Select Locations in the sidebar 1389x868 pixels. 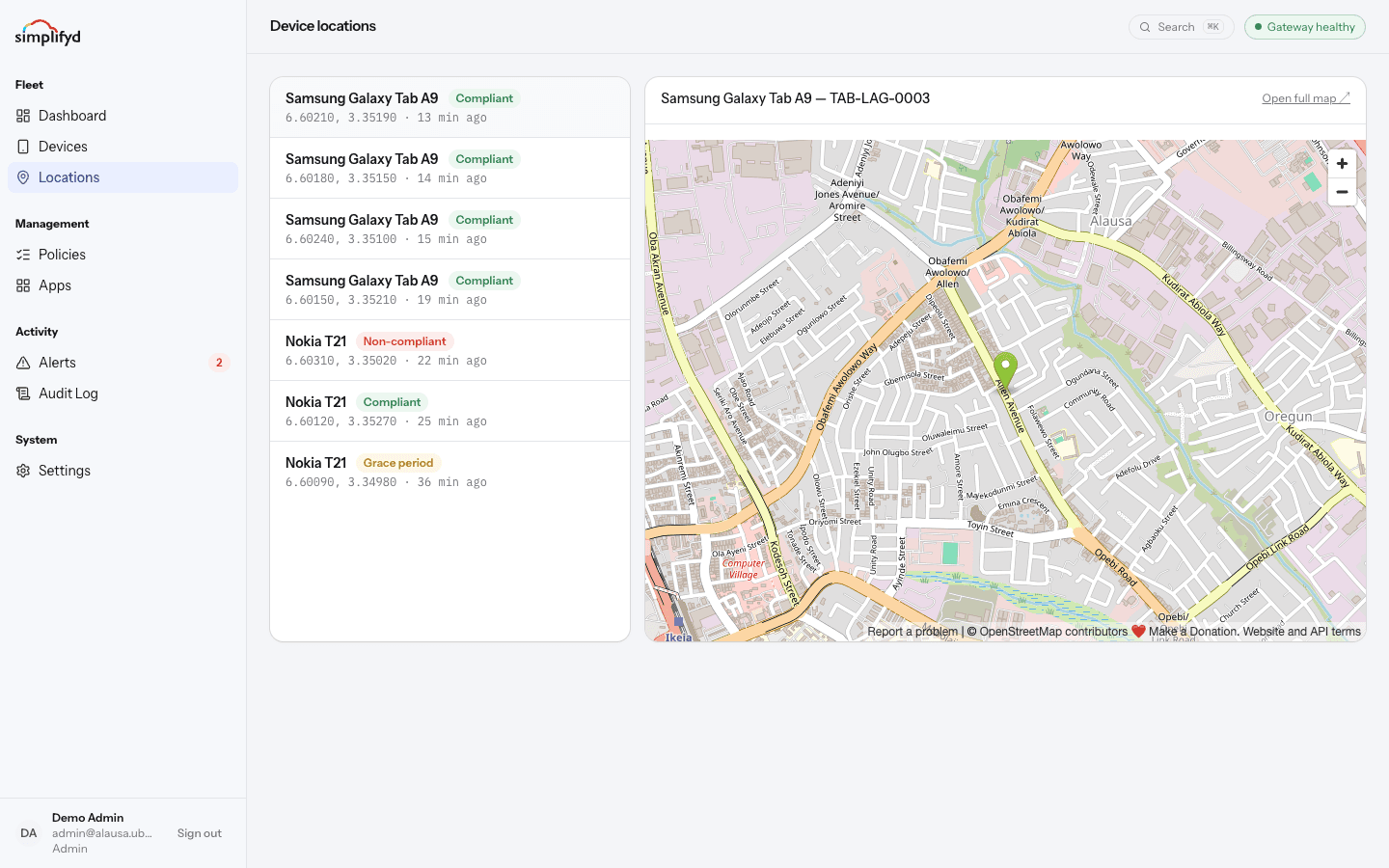click(x=123, y=177)
